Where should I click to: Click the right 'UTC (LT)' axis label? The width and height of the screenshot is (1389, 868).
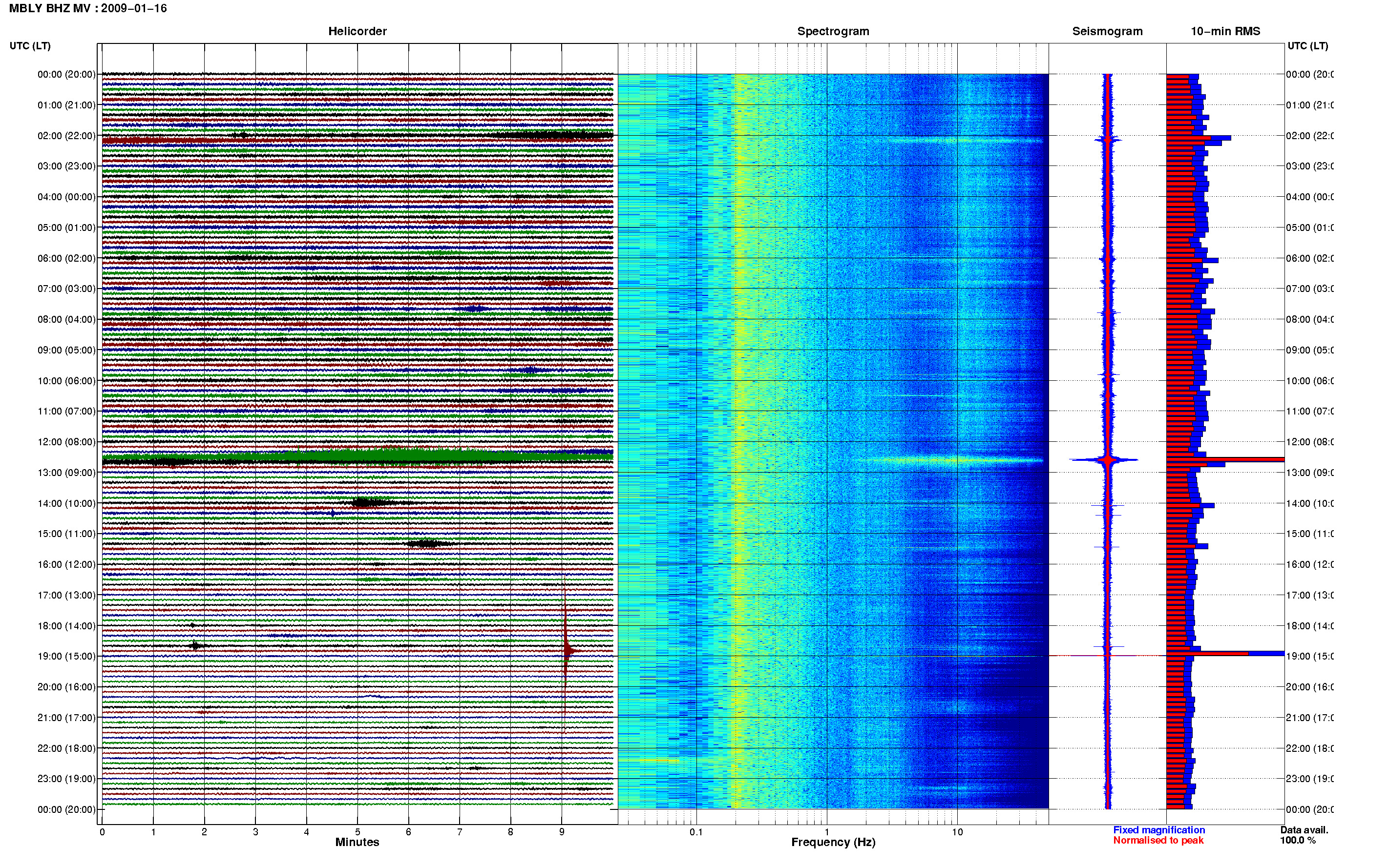tap(1307, 46)
